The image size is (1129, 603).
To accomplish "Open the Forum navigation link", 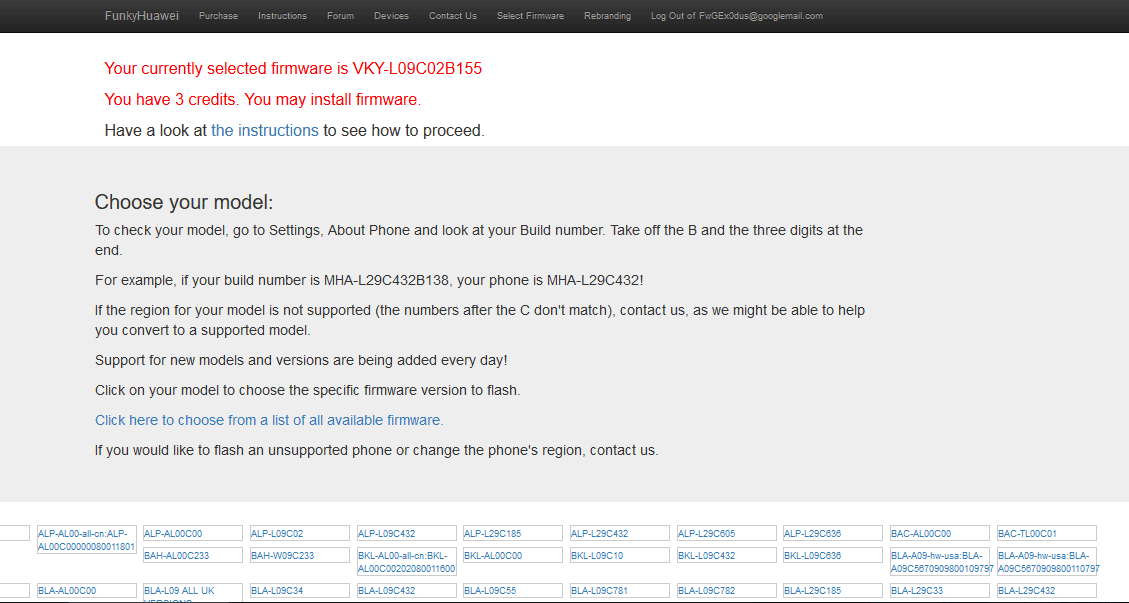I will (340, 16).
